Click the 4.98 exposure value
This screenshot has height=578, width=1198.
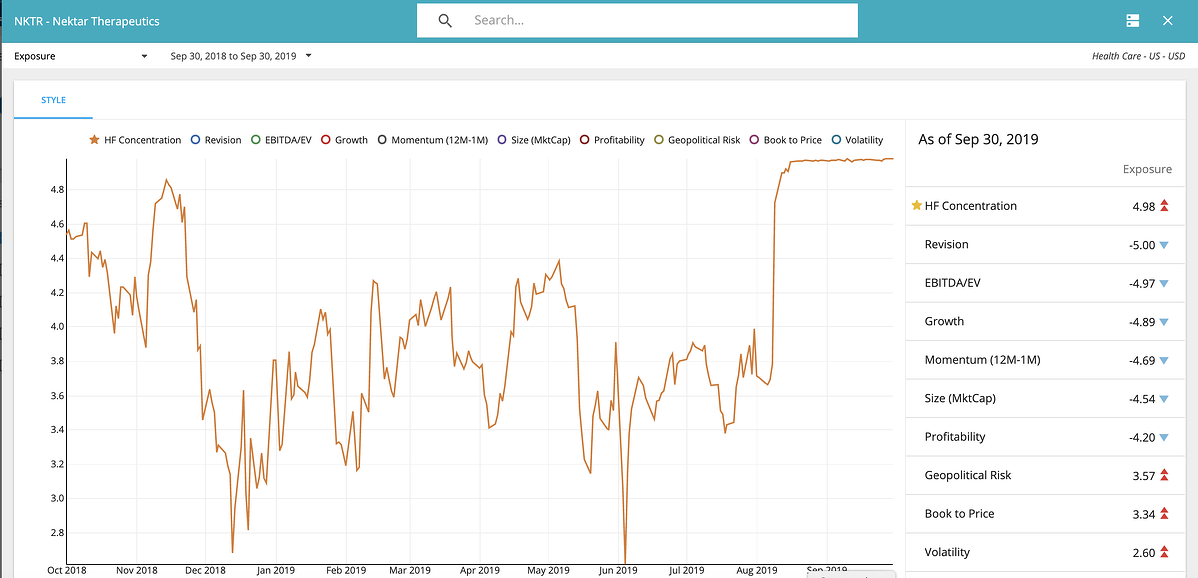click(x=1144, y=205)
